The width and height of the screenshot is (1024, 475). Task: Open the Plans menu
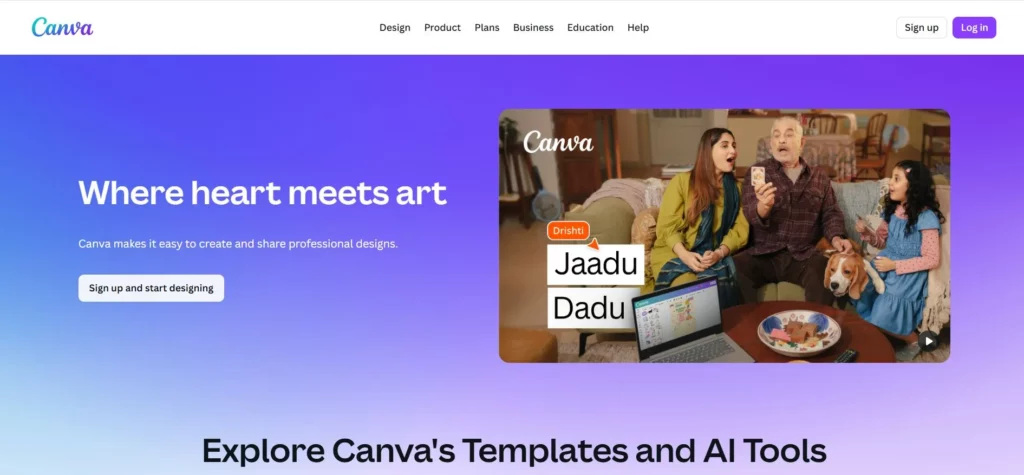pos(487,27)
